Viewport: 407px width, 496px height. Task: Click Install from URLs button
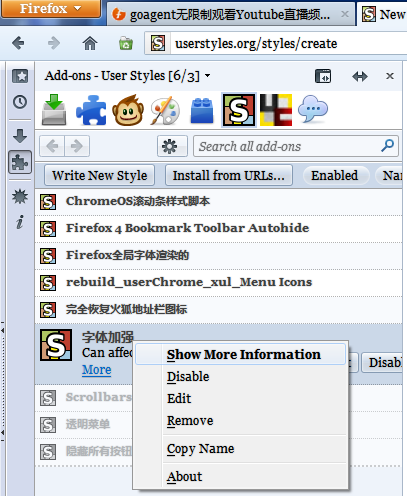[229, 175]
